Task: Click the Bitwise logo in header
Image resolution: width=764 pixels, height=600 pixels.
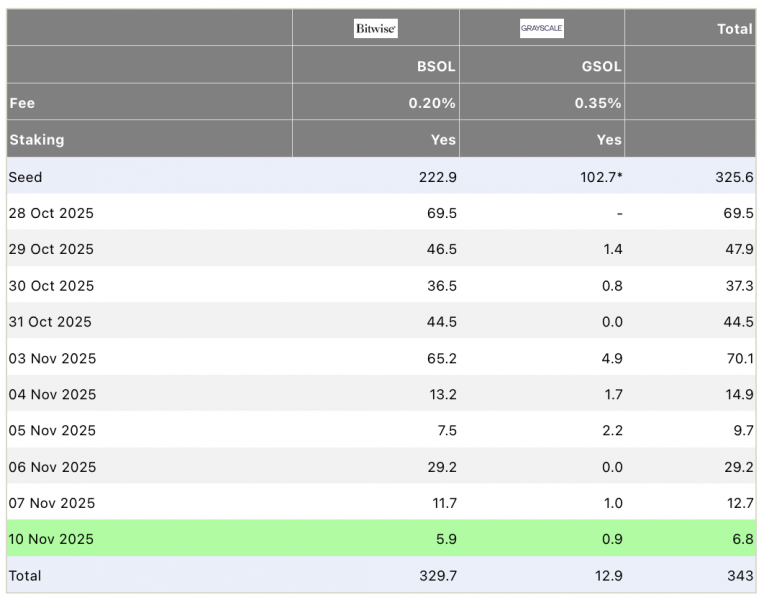Action: click(x=376, y=28)
